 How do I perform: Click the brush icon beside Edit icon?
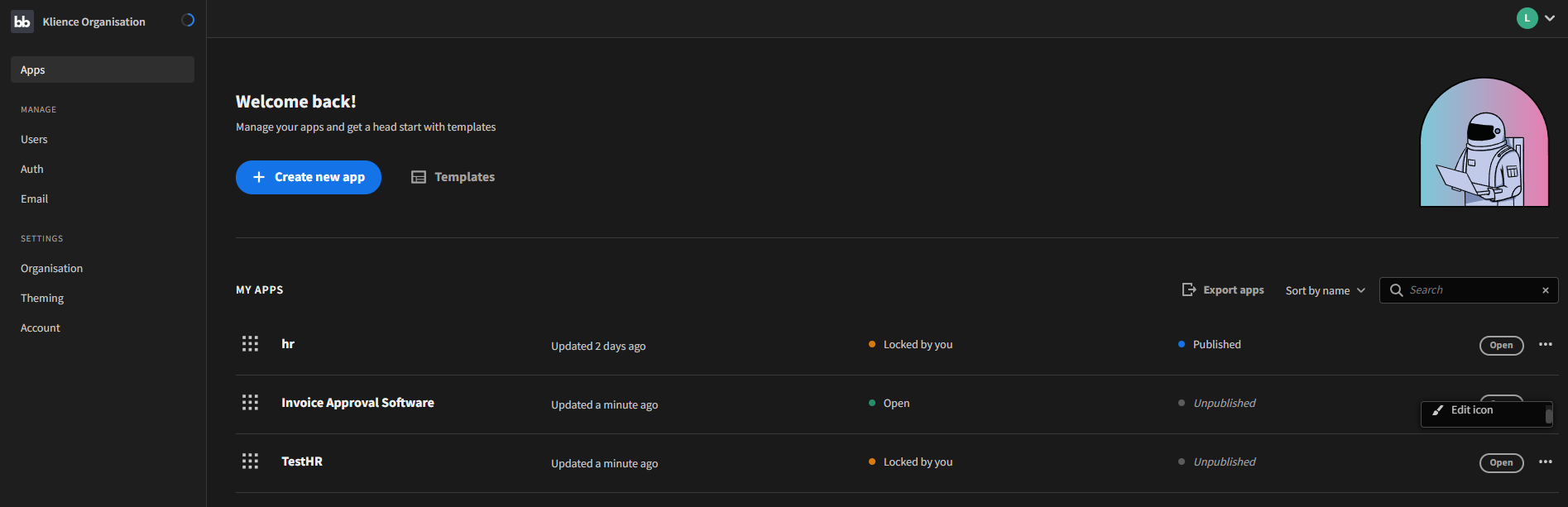1438,410
